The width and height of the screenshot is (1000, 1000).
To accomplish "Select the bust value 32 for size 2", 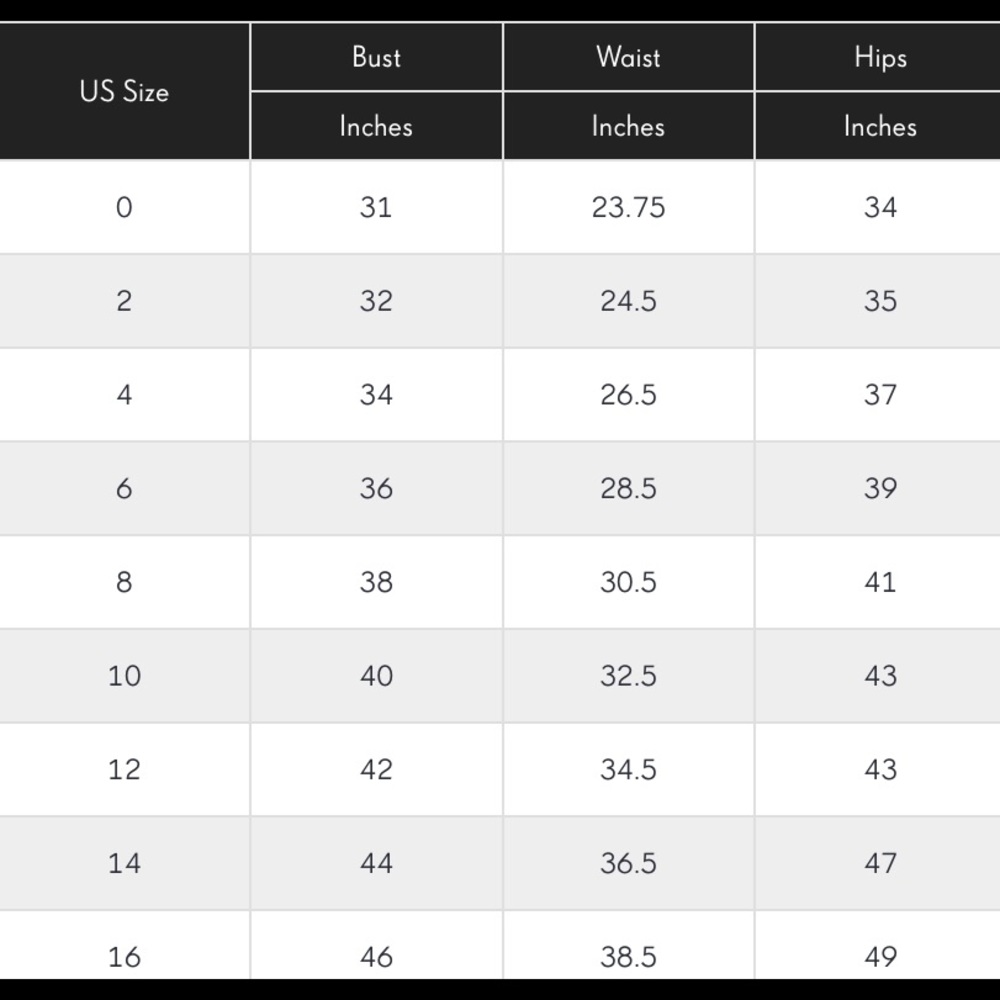I will tap(376, 301).
